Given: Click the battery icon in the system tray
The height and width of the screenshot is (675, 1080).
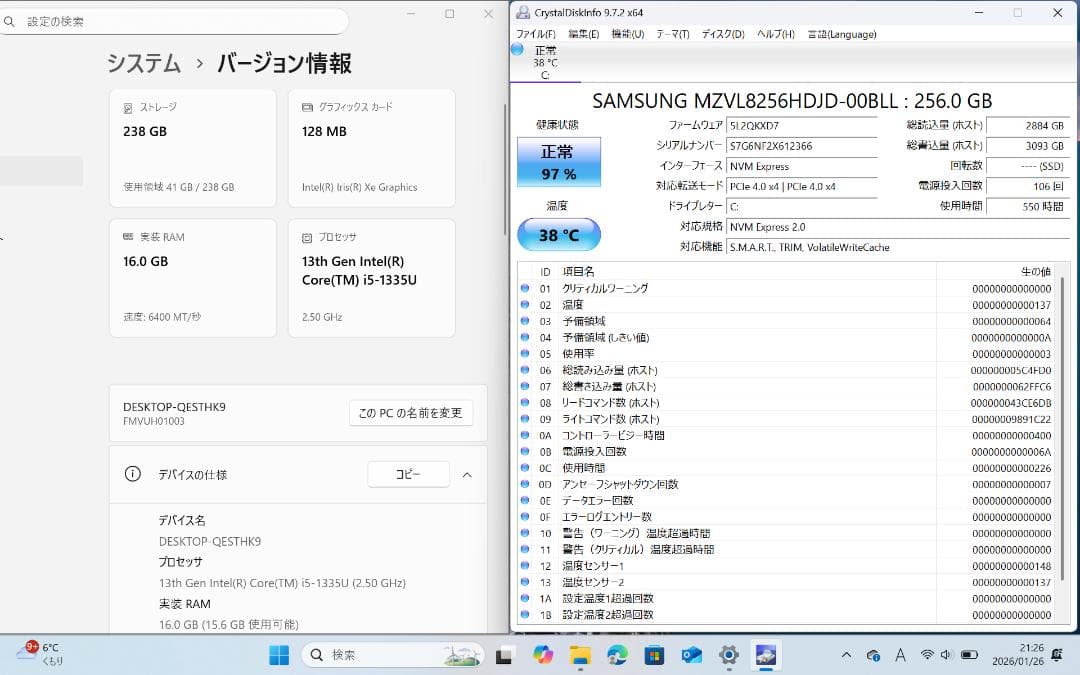Looking at the screenshot, I should (x=968, y=656).
